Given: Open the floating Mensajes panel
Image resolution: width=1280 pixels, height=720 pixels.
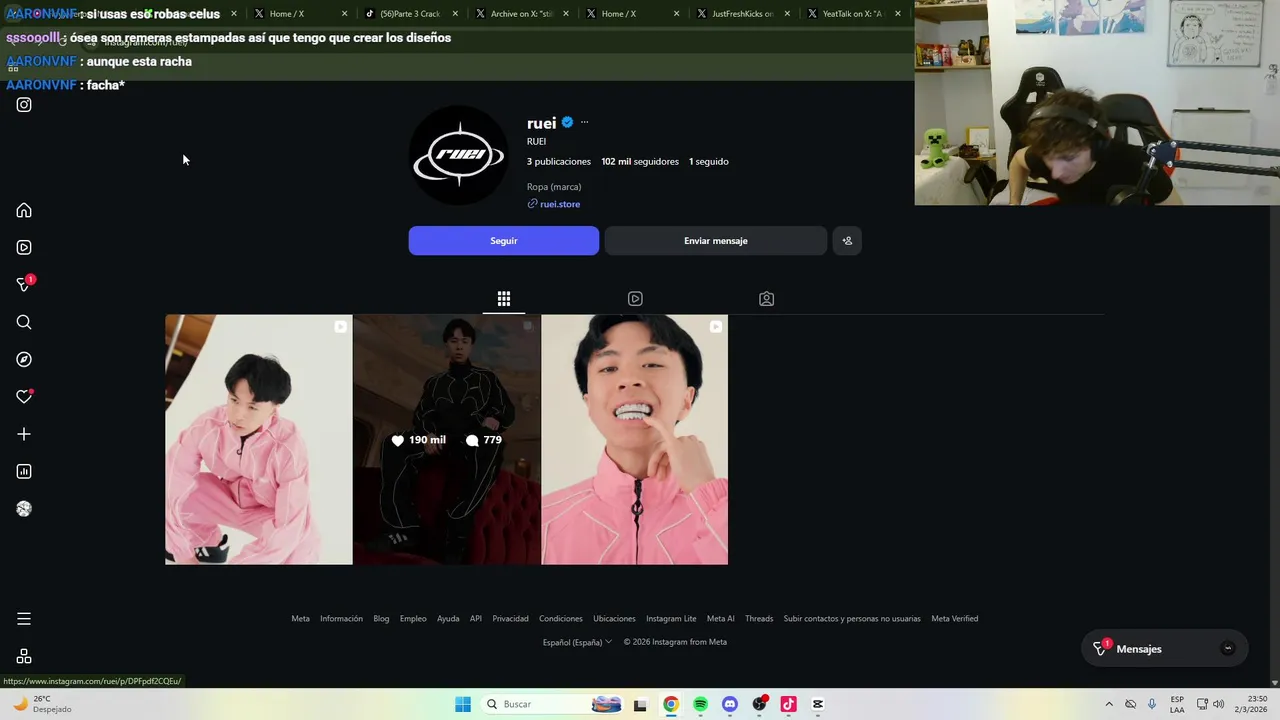Looking at the screenshot, I should click(x=1164, y=649).
